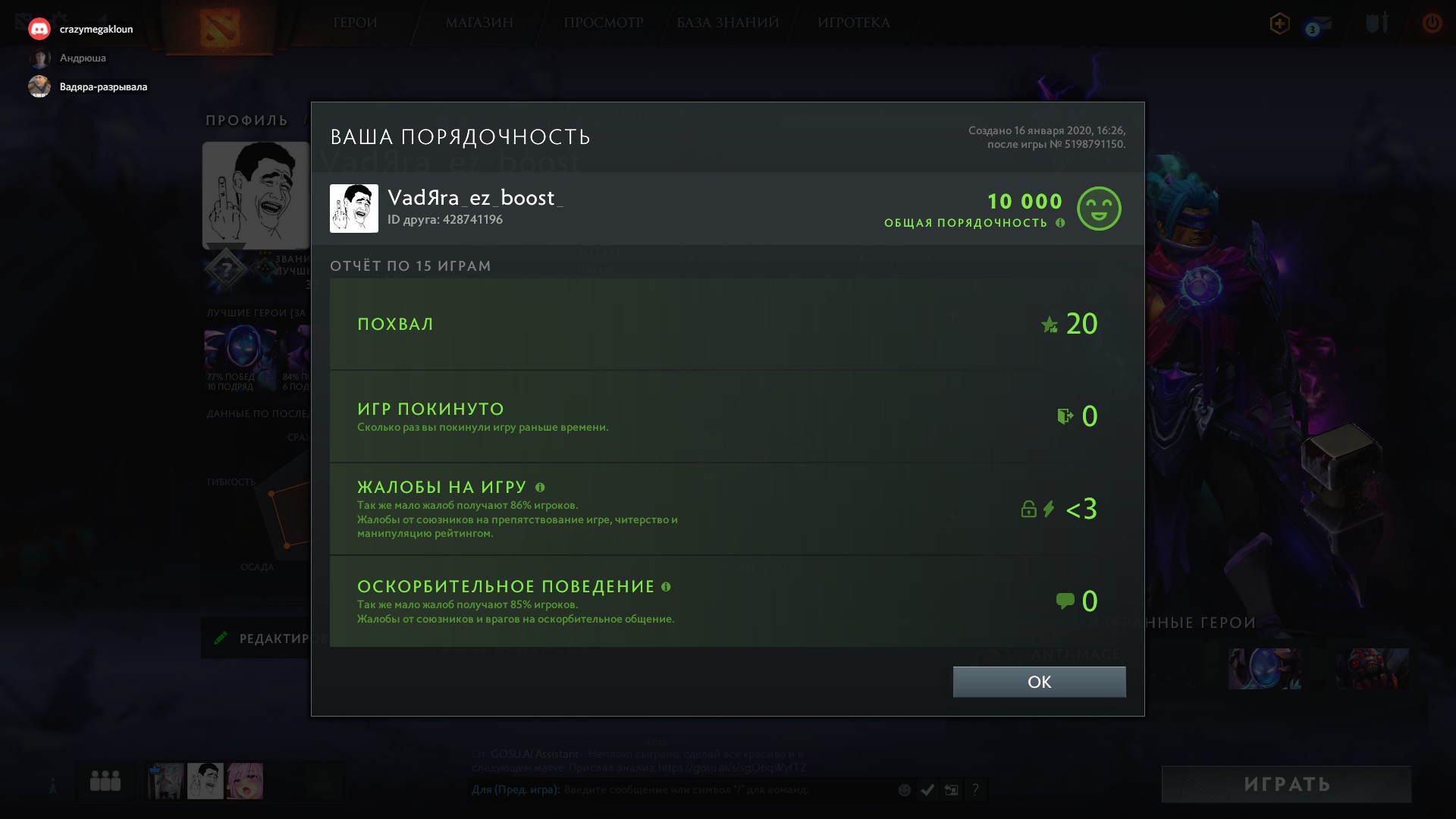Screen dimensions: 1456x819
Task: Open the party members icon at bottom
Action: tap(105, 781)
